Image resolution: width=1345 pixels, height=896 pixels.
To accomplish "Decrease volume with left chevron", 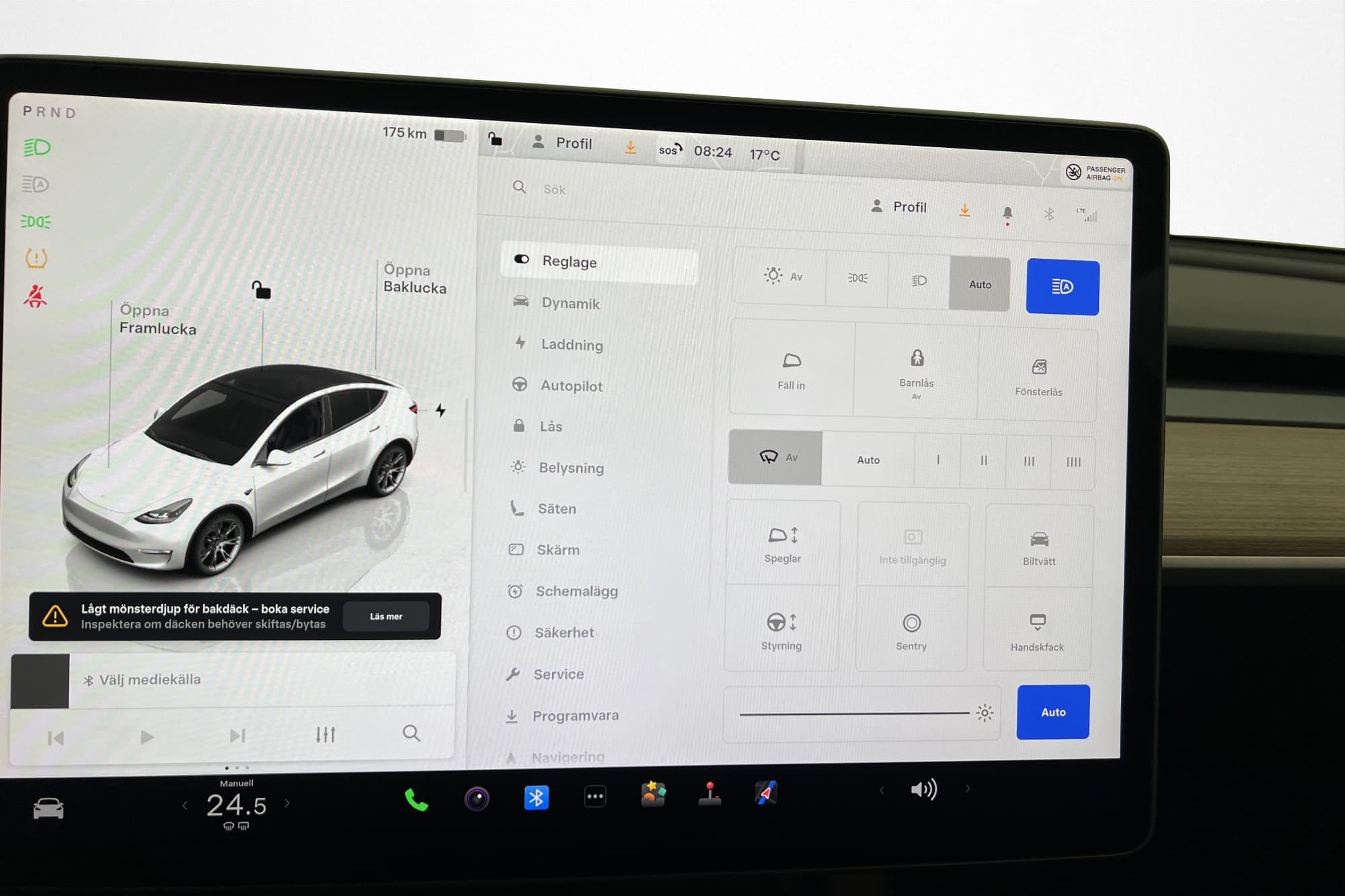I will [x=882, y=790].
